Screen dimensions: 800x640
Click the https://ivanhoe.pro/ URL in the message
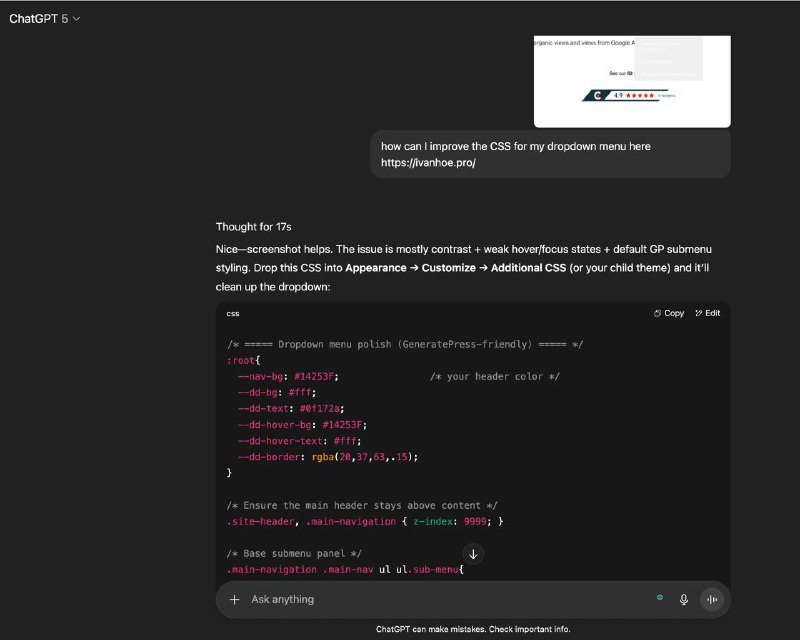pos(428,163)
